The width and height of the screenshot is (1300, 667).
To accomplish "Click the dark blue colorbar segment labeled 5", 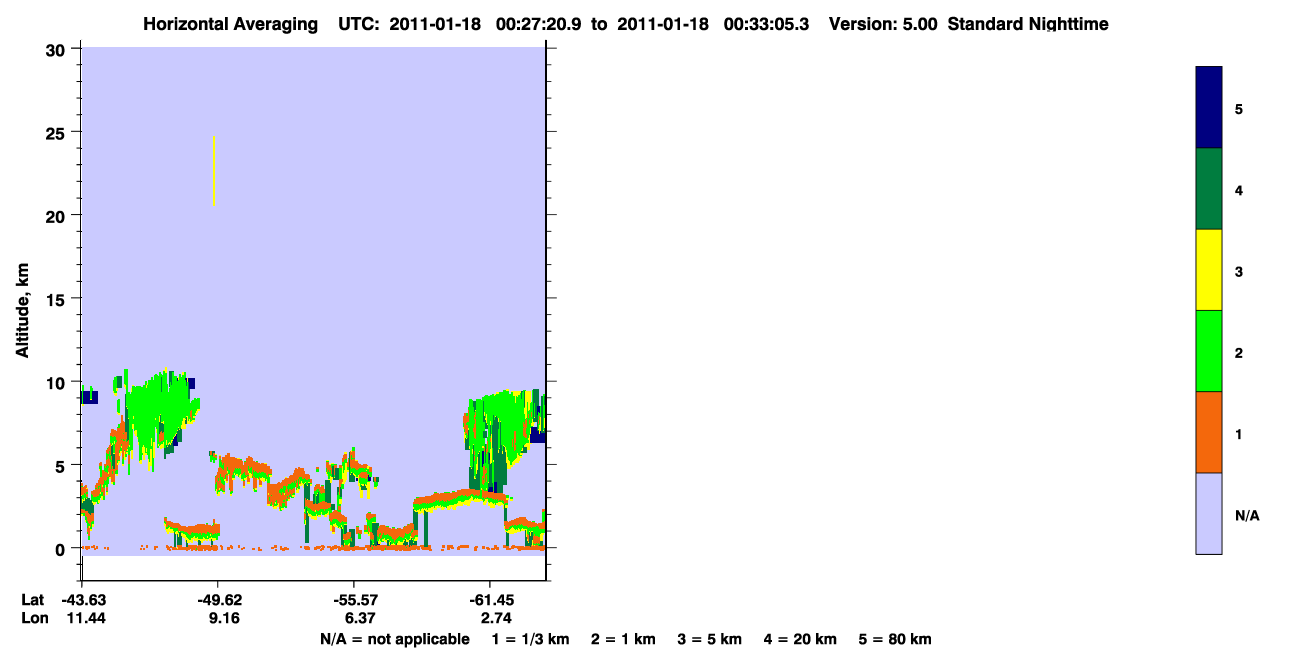I will point(1209,107).
